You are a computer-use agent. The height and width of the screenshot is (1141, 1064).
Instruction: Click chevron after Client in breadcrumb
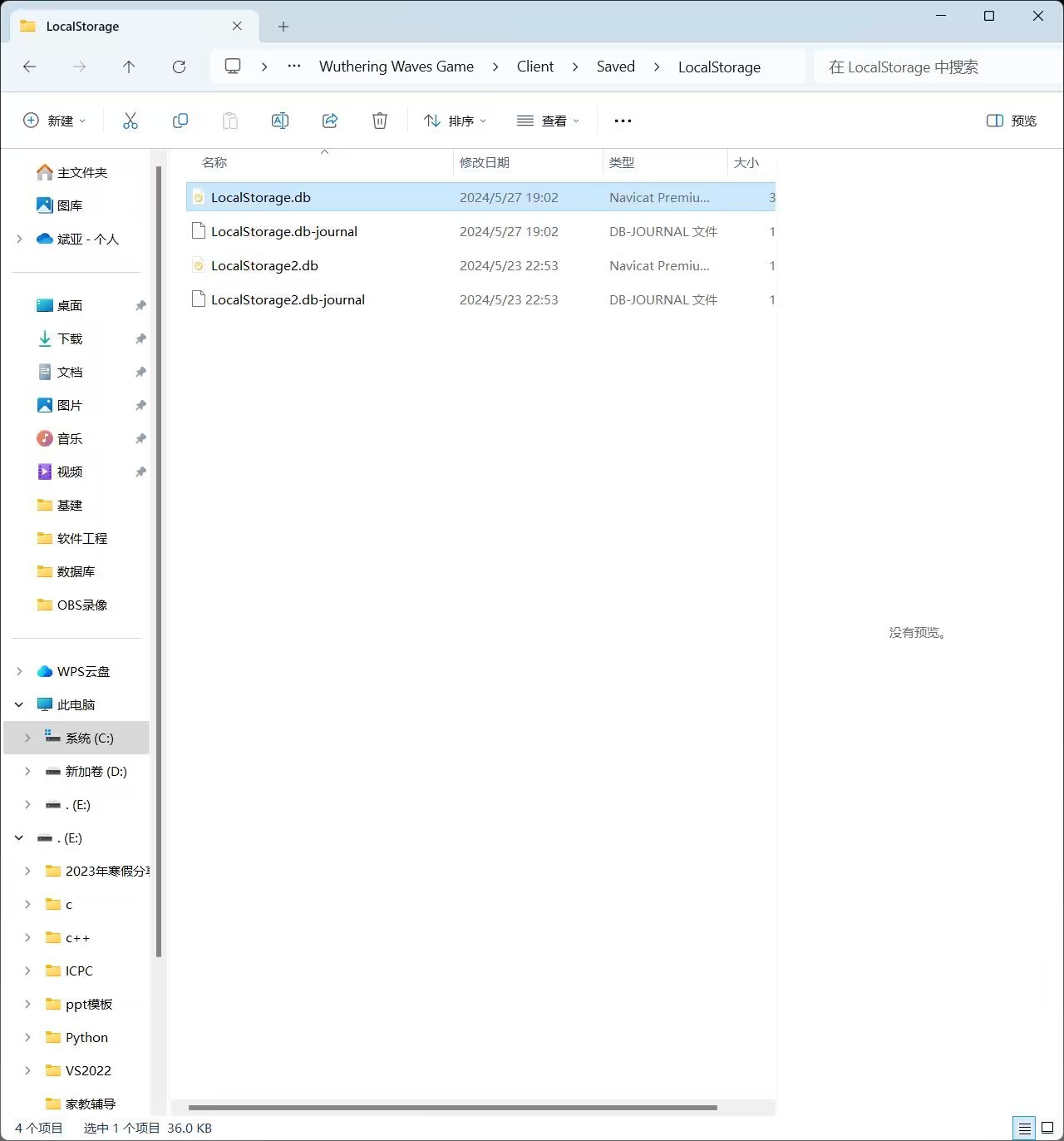click(x=575, y=67)
